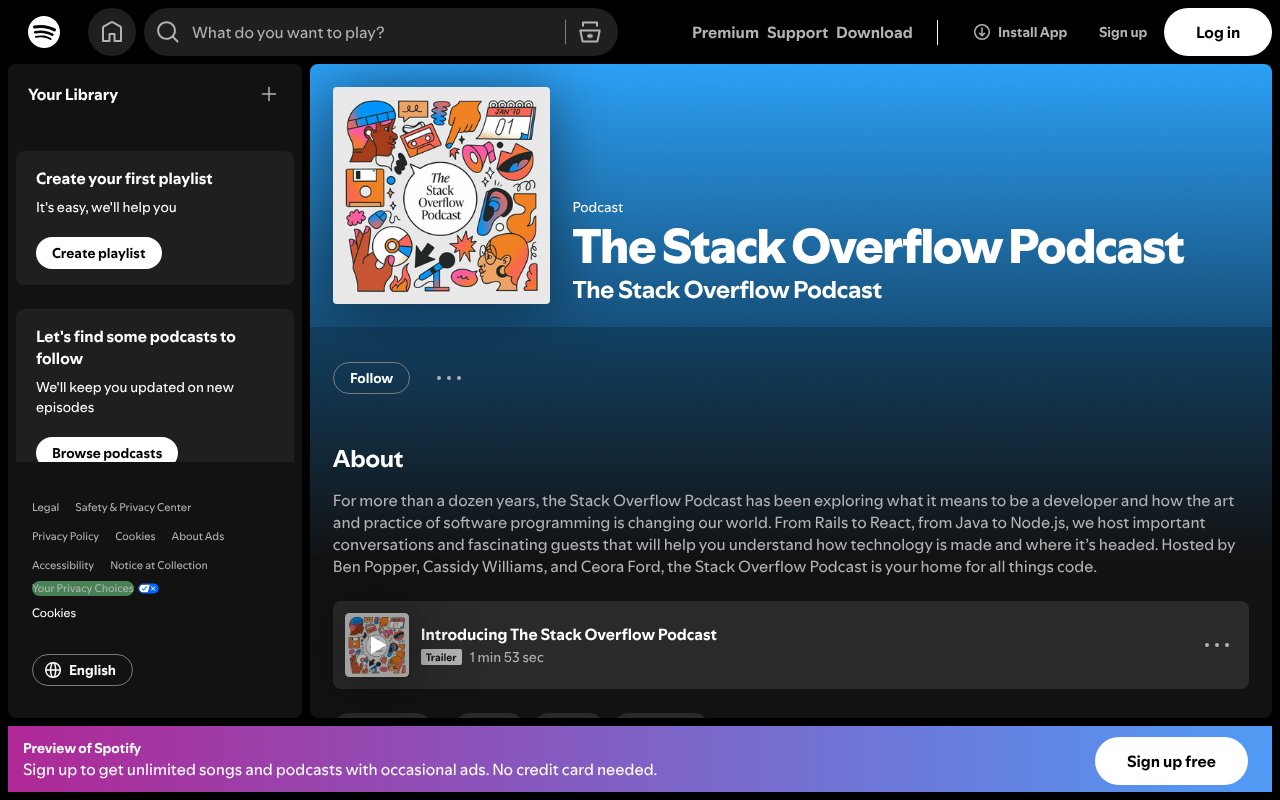Click the search magnifier icon
The width and height of the screenshot is (1280, 800).
pyautogui.click(x=168, y=33)
